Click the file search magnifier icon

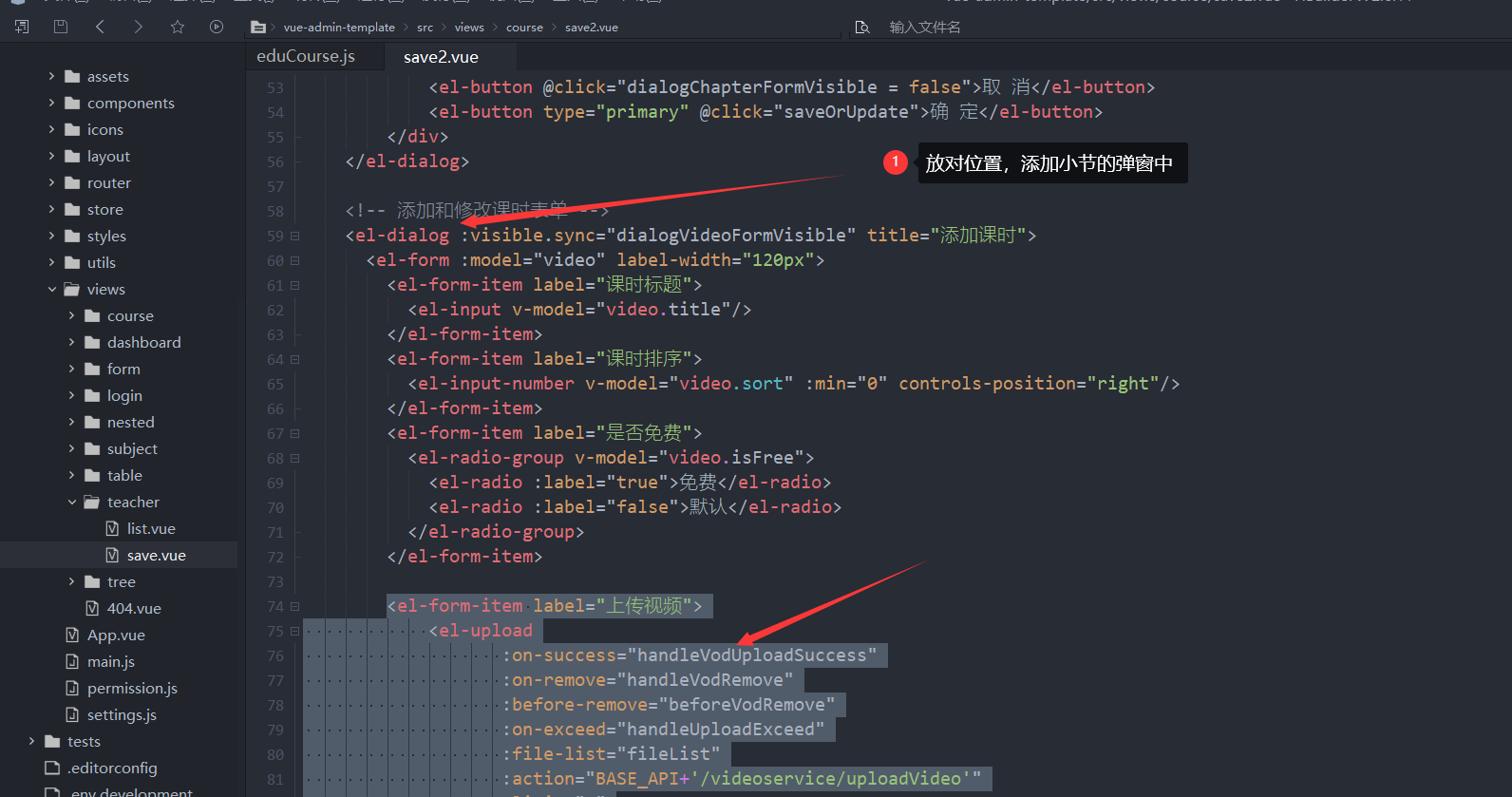[x=862, y=28]
